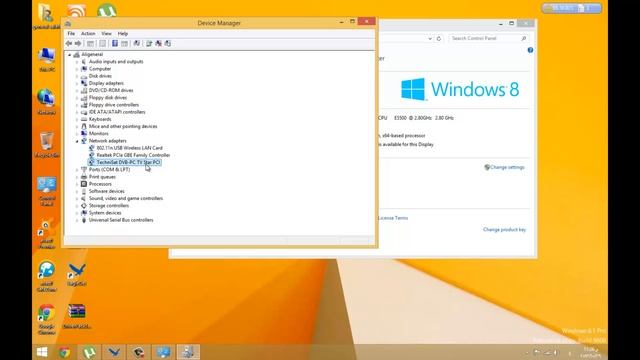640x360 pixels.
Task: Open the Help menu
Action: [122, 33]
